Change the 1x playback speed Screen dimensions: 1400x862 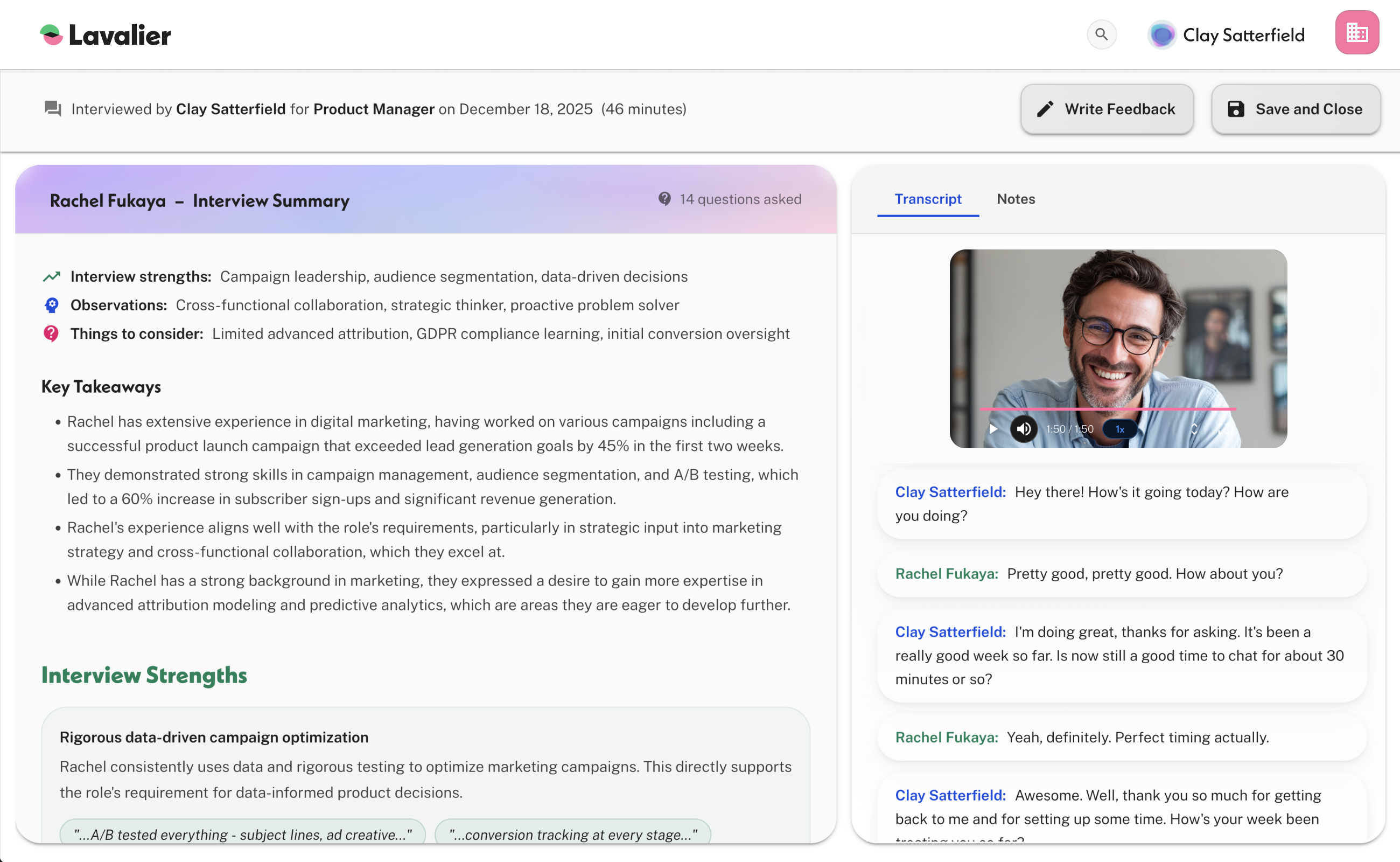[x=1119, y=429]
